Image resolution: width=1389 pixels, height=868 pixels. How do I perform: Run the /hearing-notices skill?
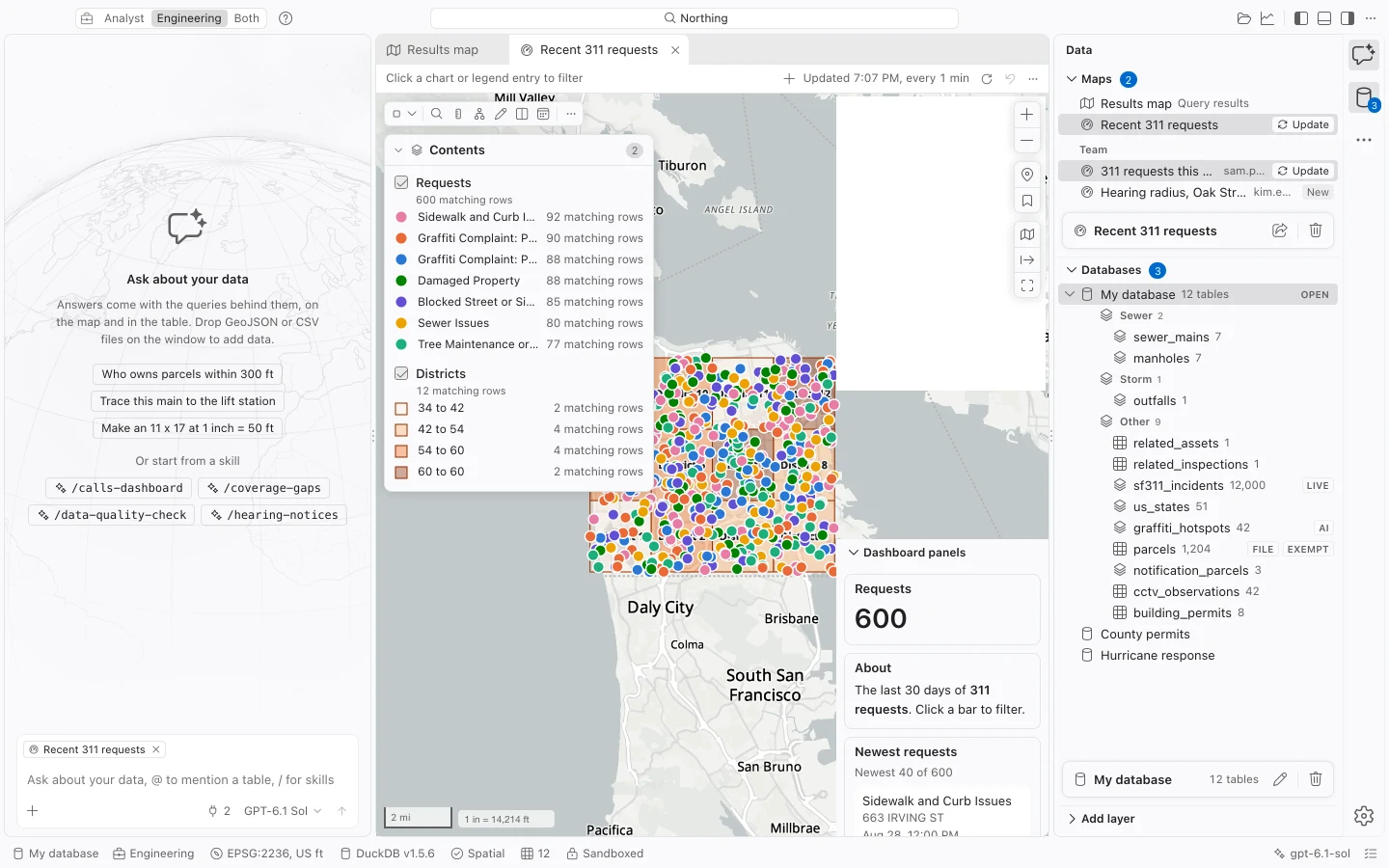tap(274, 515)
